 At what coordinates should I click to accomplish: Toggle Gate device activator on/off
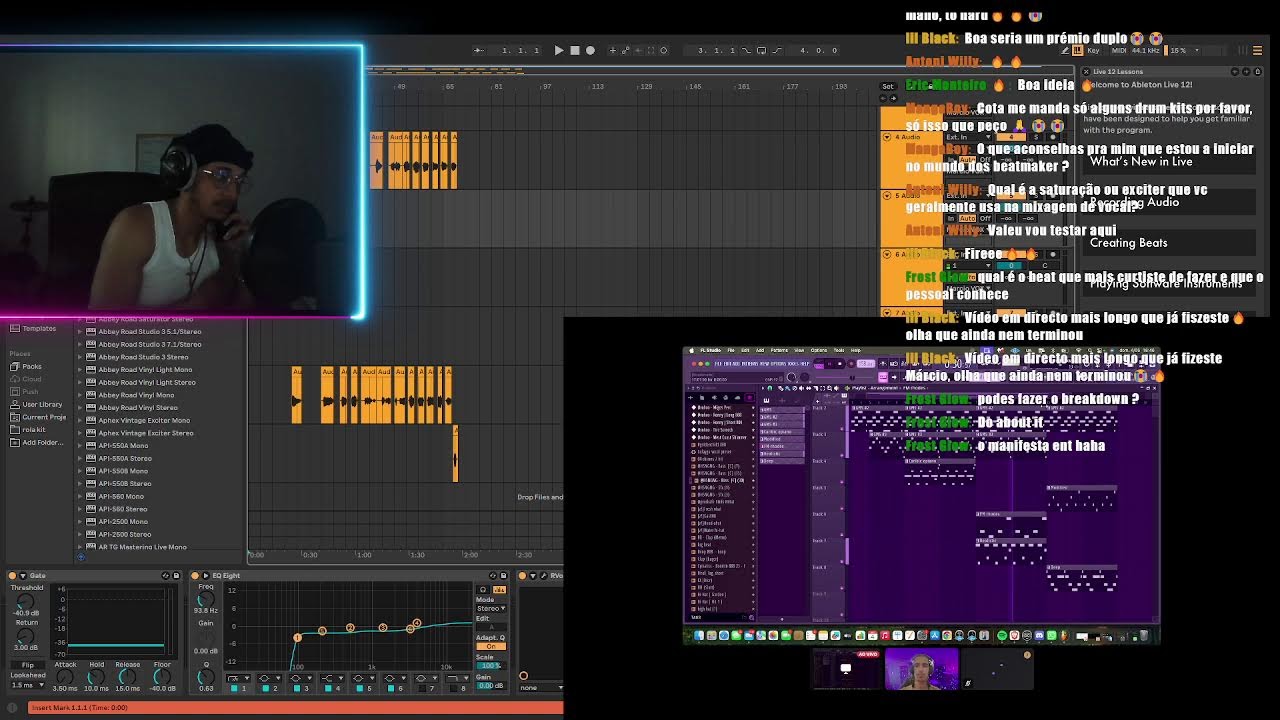(12, 576)
